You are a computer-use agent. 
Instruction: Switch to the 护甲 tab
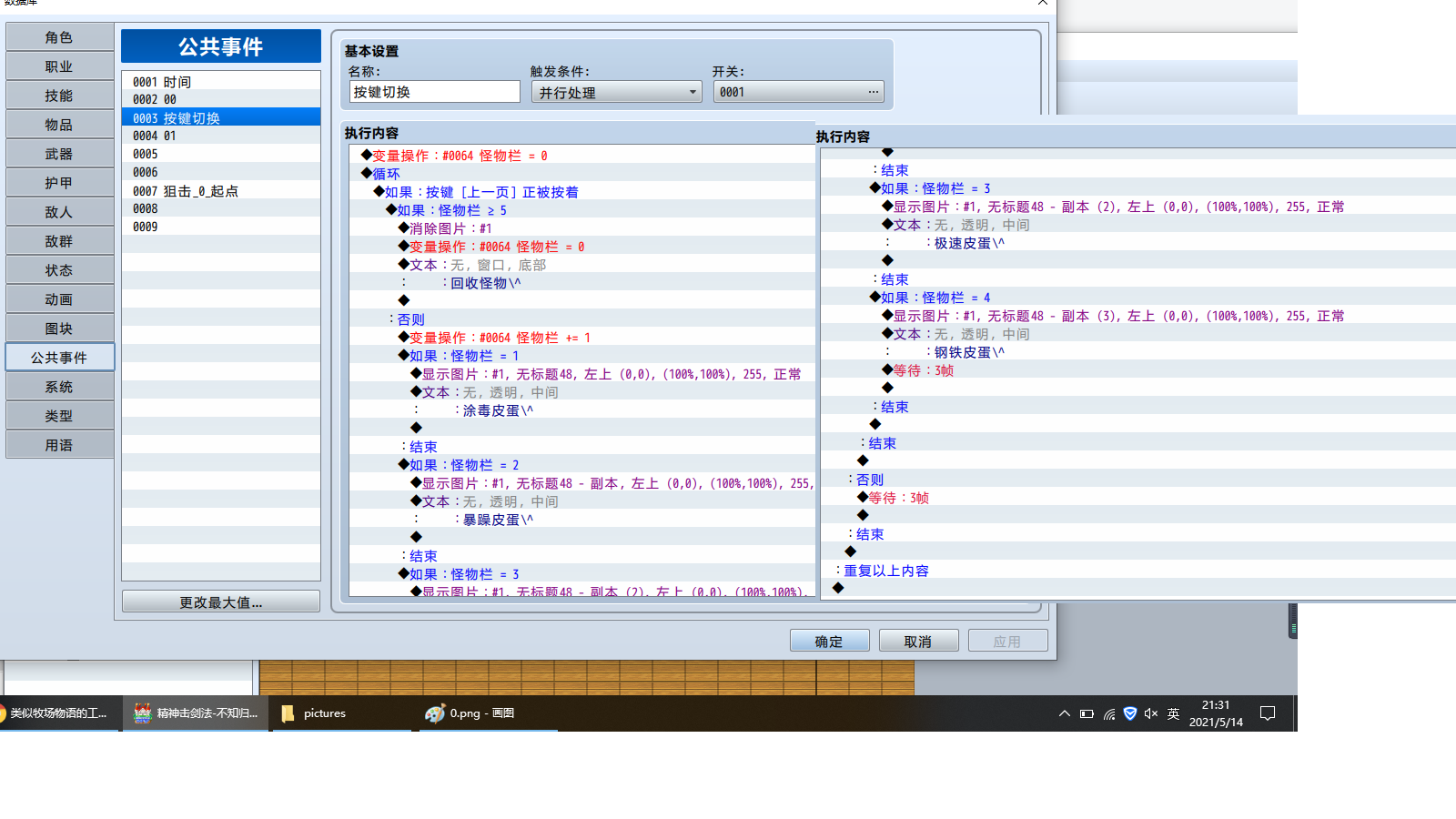(x=59, y=183)
